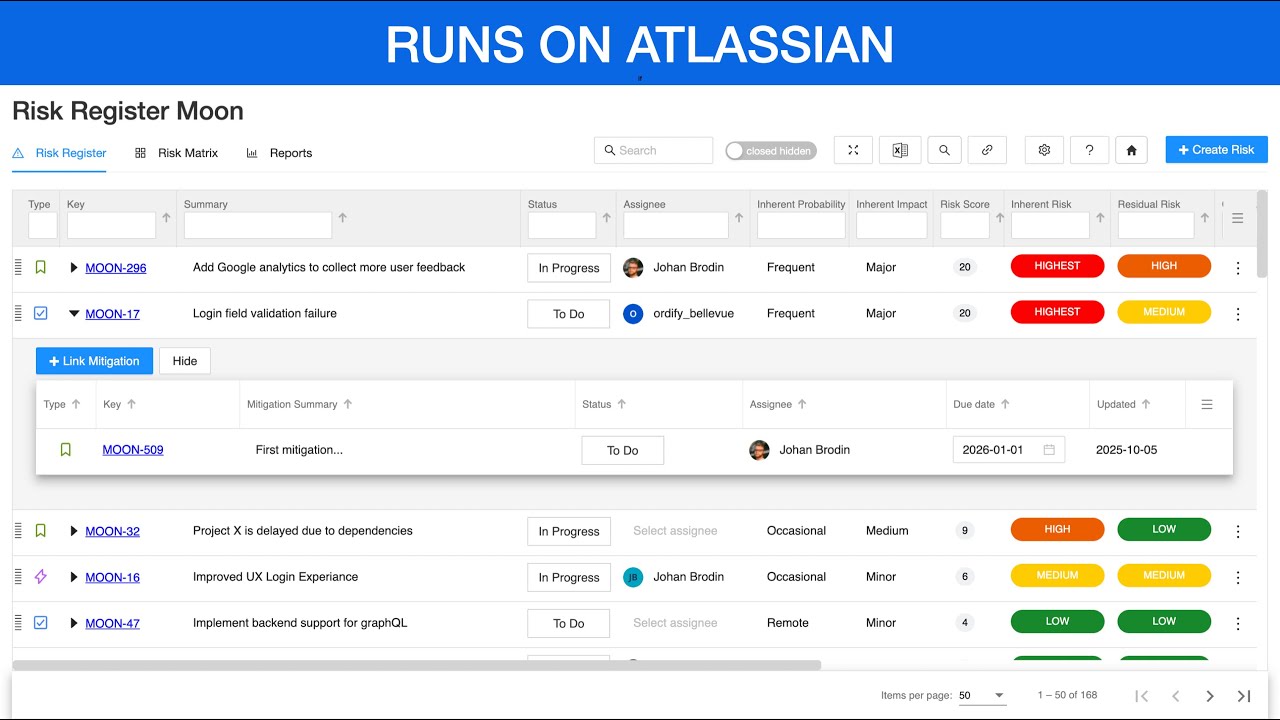The height and width of the screenshot is (720, 1280).
Task: Click LOW residual risk badge for MOON-32
Action: 1164,529
